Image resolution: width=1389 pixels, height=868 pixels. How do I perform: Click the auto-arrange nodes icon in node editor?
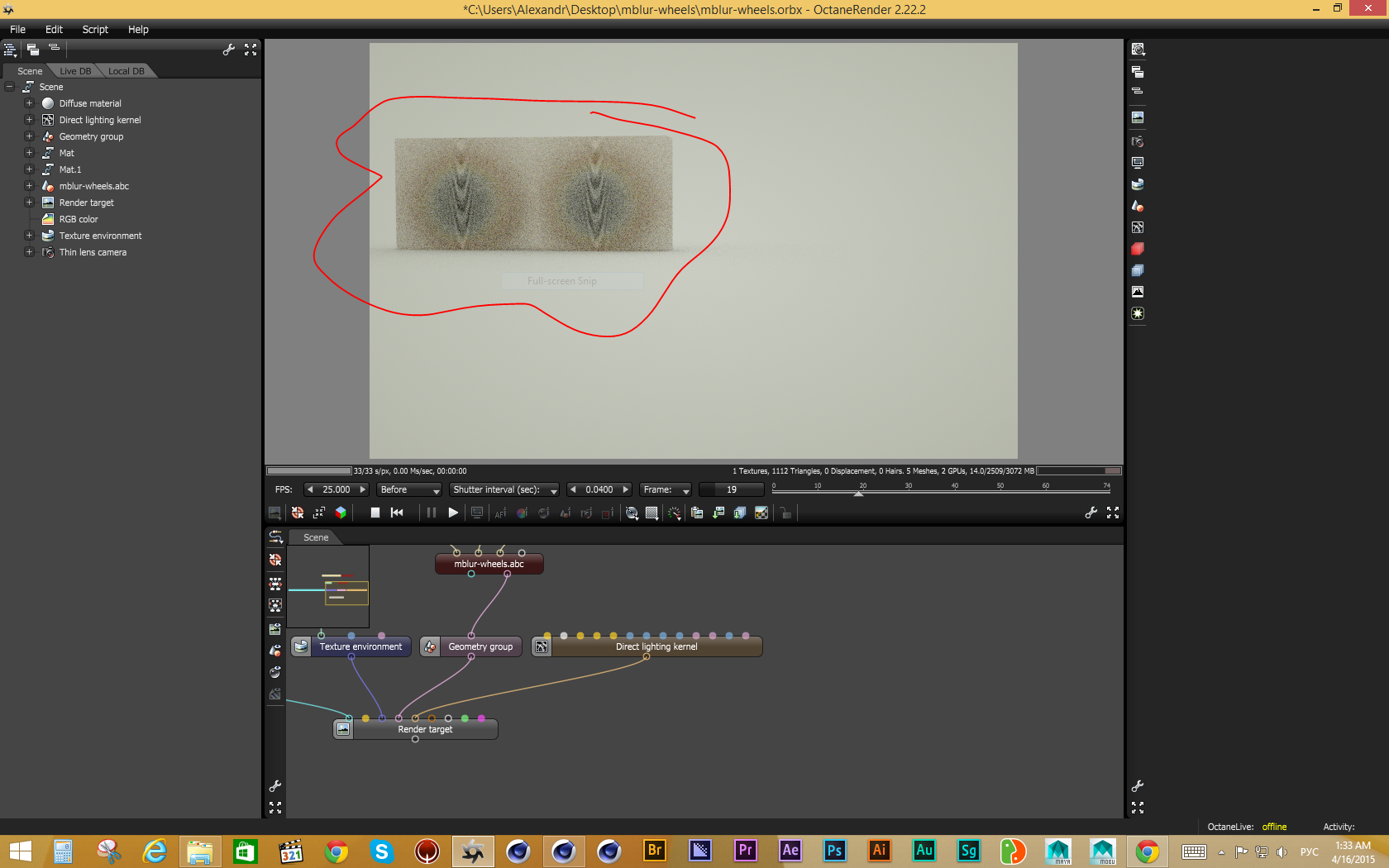(275, 583)
